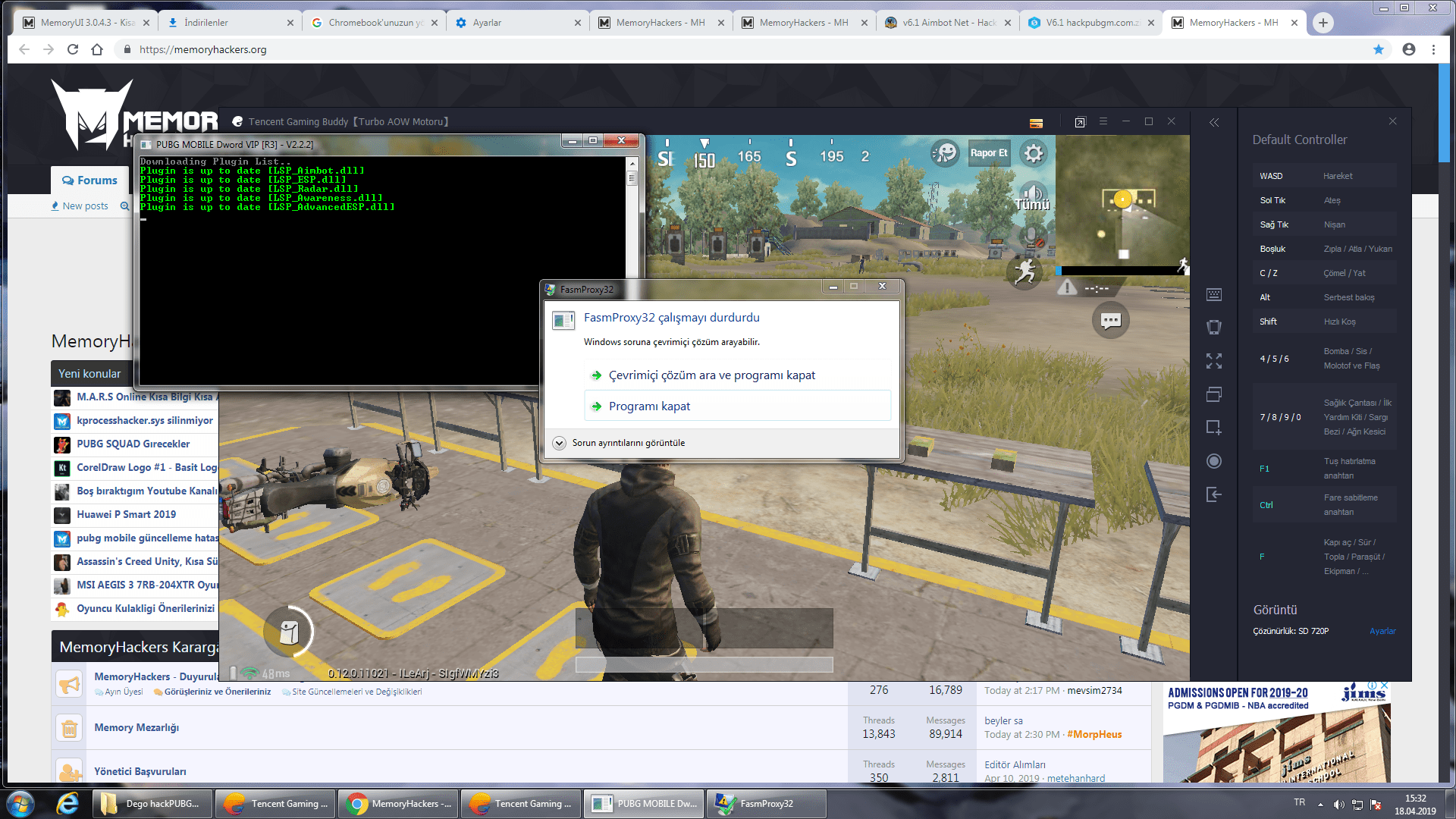Open the New posts link
This screenshot has height=819, width=1456.
point(80,206)
